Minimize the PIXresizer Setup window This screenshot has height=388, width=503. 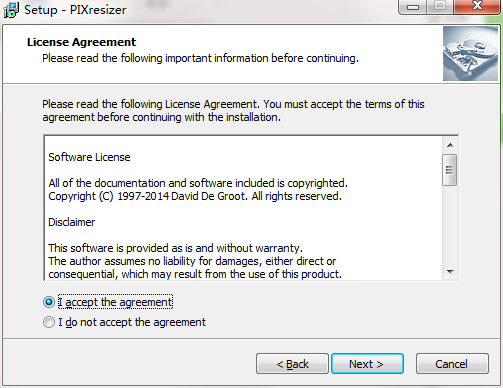tap(413, 7)
